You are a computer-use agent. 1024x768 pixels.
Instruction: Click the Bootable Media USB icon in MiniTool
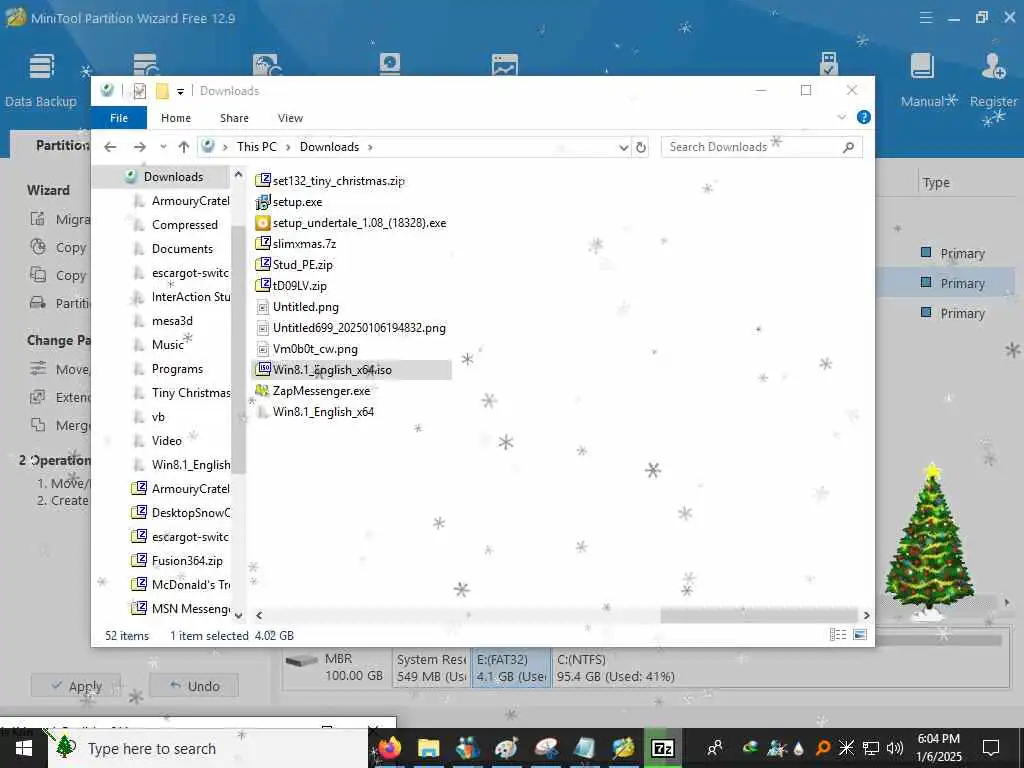828,64
